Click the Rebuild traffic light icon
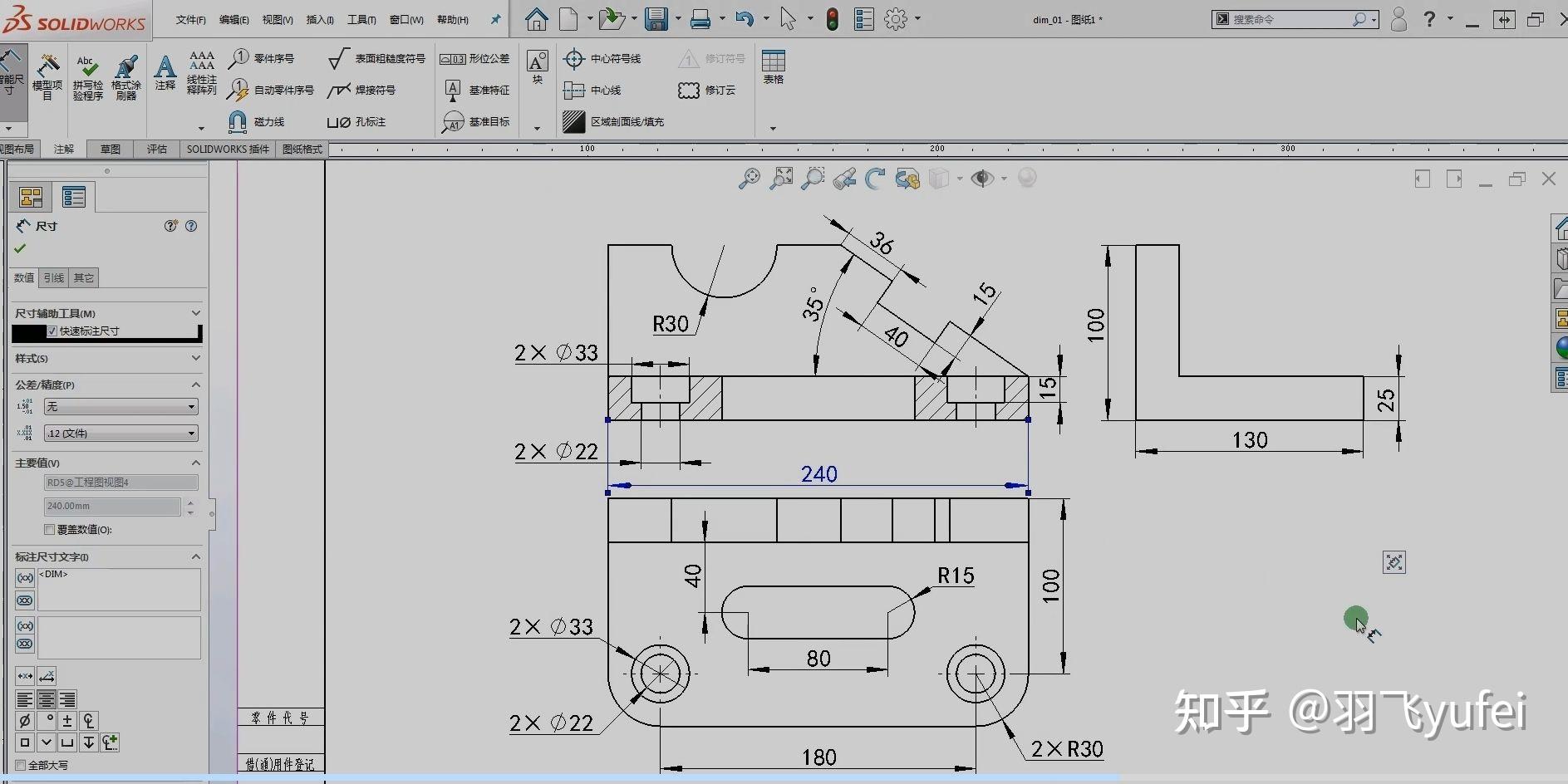Image resolution: width=1568 pixels, height=784 pixels. point(832,18)
